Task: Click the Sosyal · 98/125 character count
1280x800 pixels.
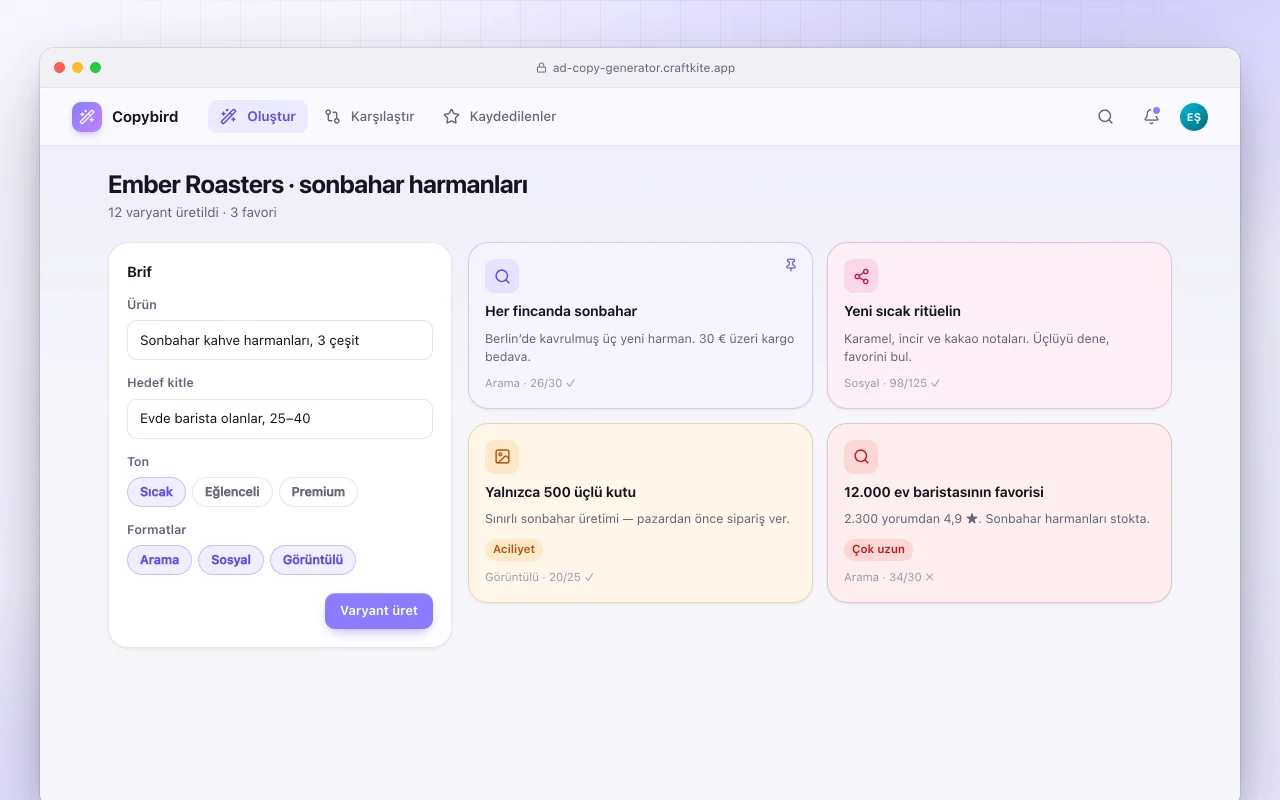Action: coord(892,383)
